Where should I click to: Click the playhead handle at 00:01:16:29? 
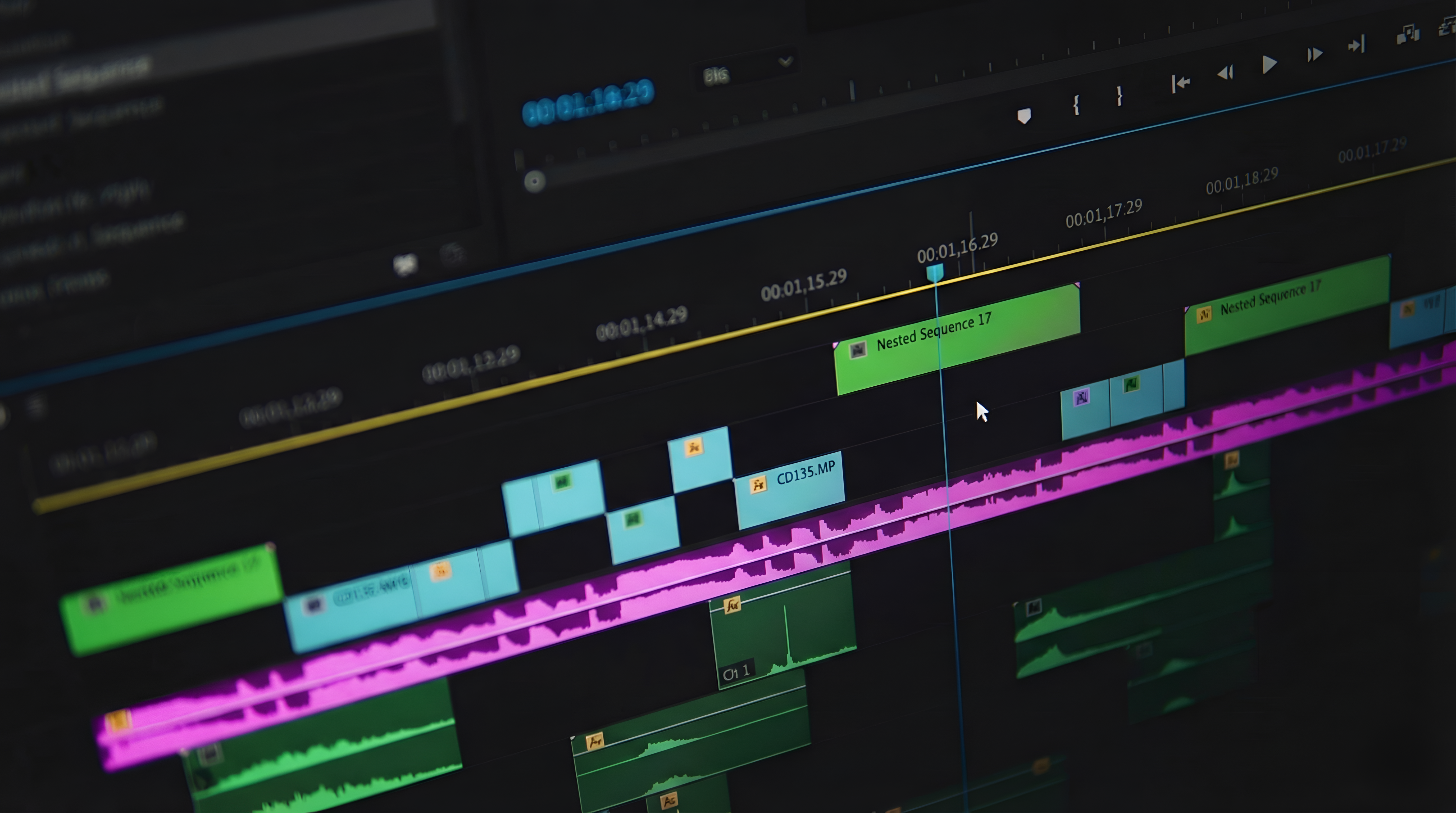935,273
